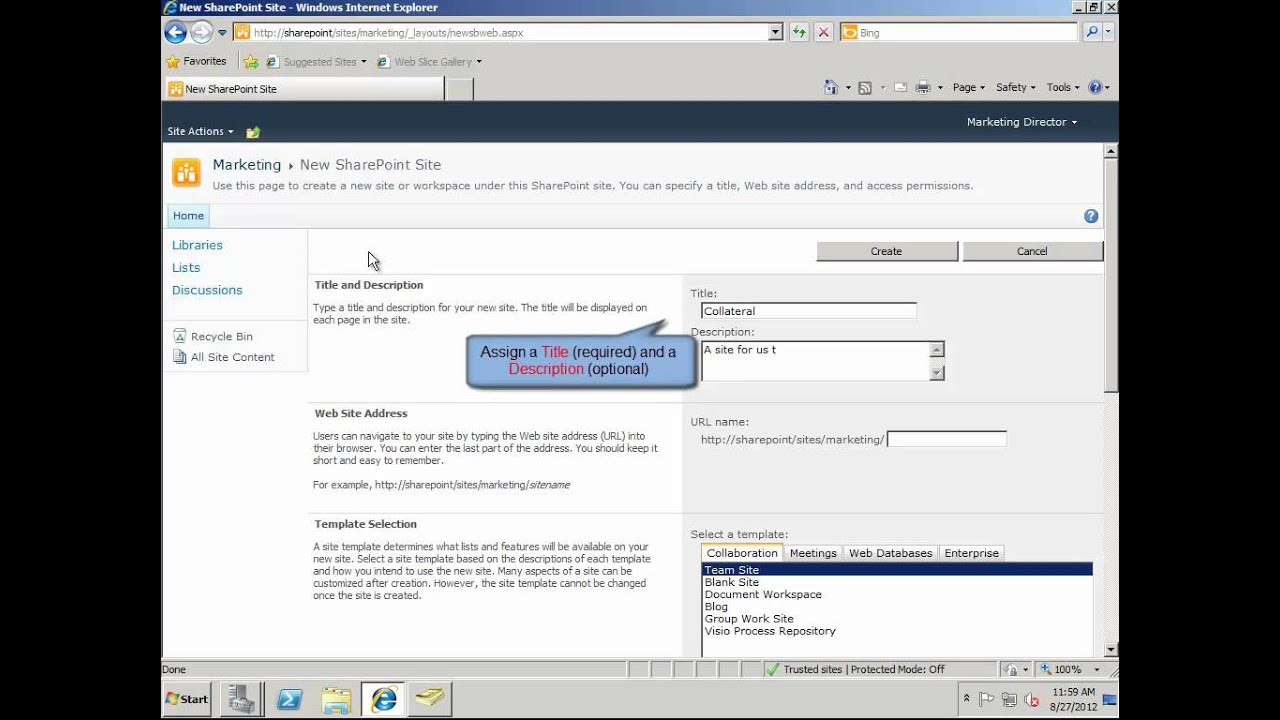Click the Cancel button

(x=1032, y=251)
